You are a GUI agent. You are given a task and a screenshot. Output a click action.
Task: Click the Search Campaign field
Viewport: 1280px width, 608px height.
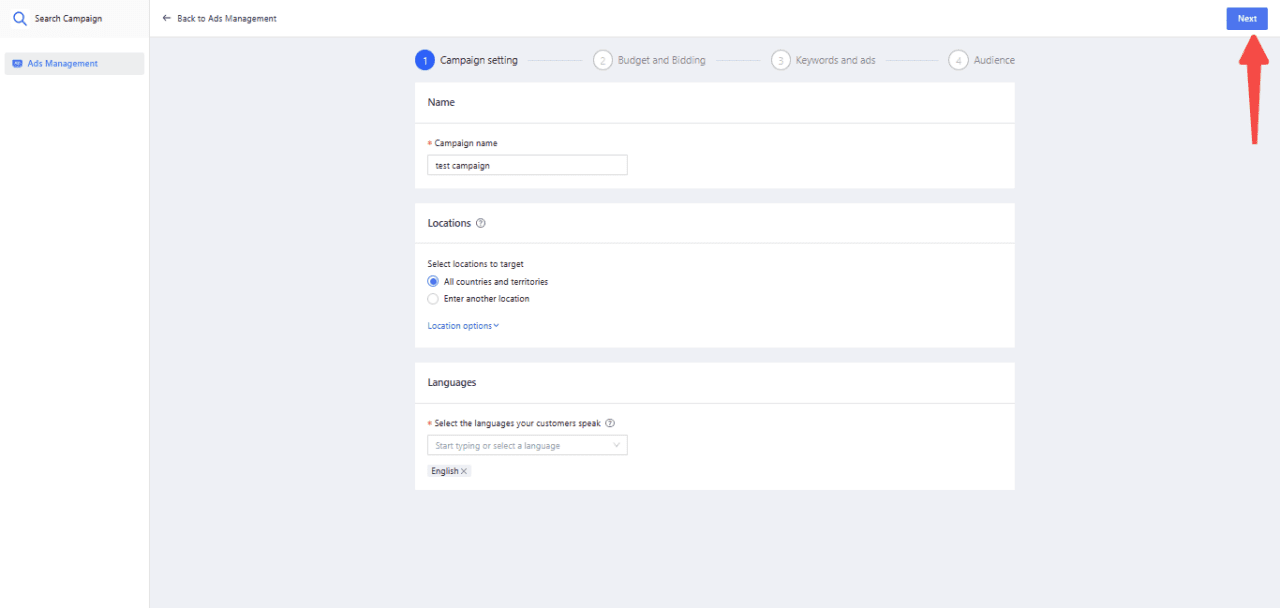pos(68,19)
